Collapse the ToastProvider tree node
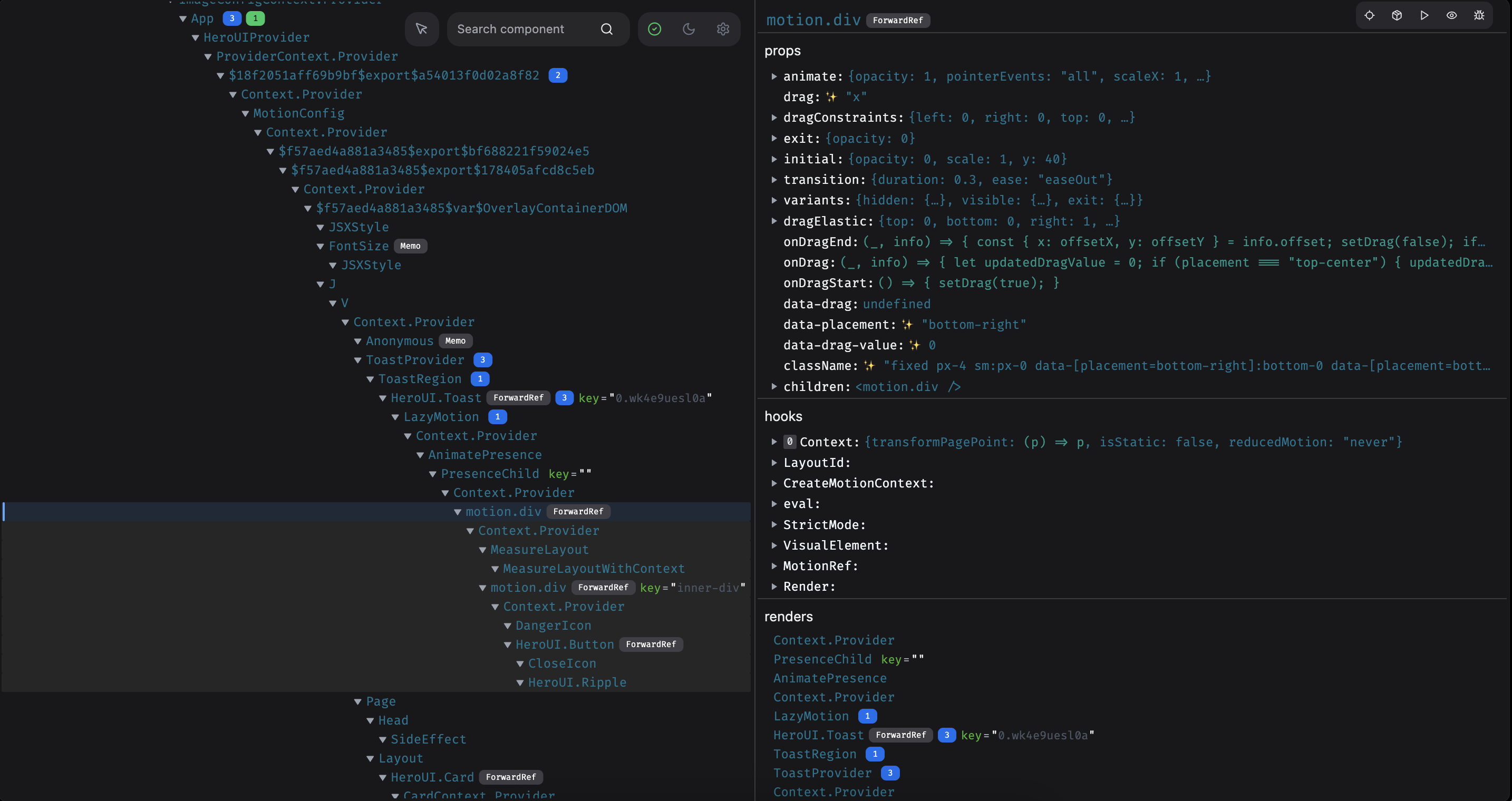This screenshot has width=1512, height=801. [358, 360]
